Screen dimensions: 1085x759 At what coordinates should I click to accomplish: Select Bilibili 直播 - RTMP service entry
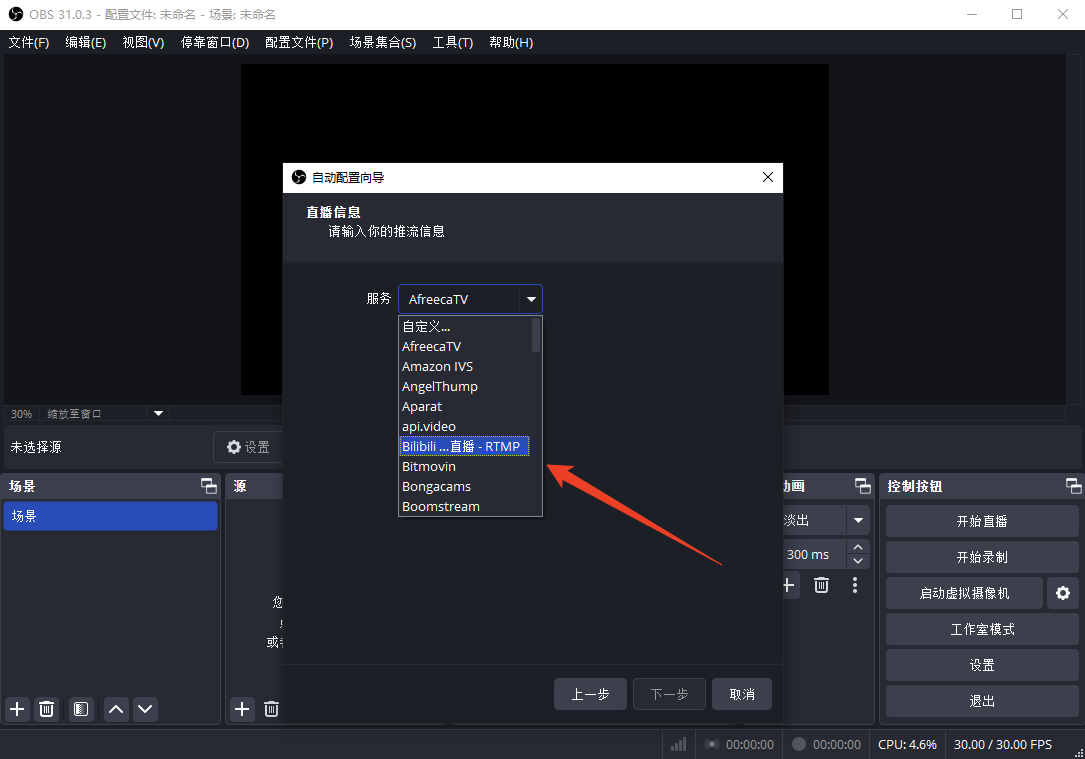point(464,446)
